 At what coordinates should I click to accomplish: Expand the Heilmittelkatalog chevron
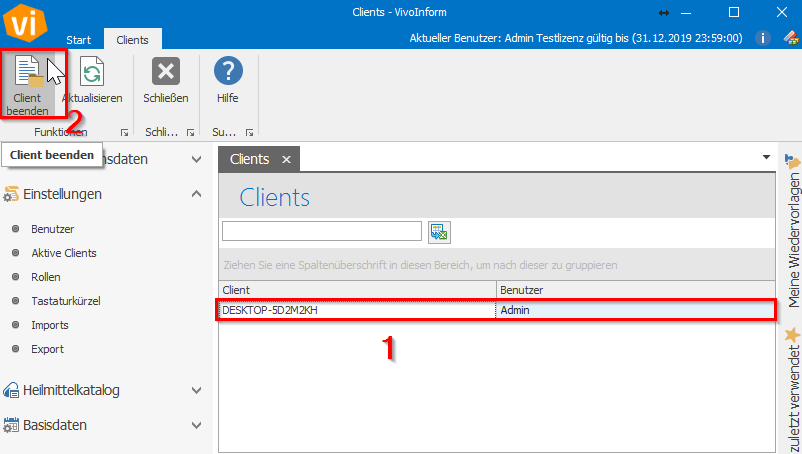pyautogui.click(x=196, y=391)
